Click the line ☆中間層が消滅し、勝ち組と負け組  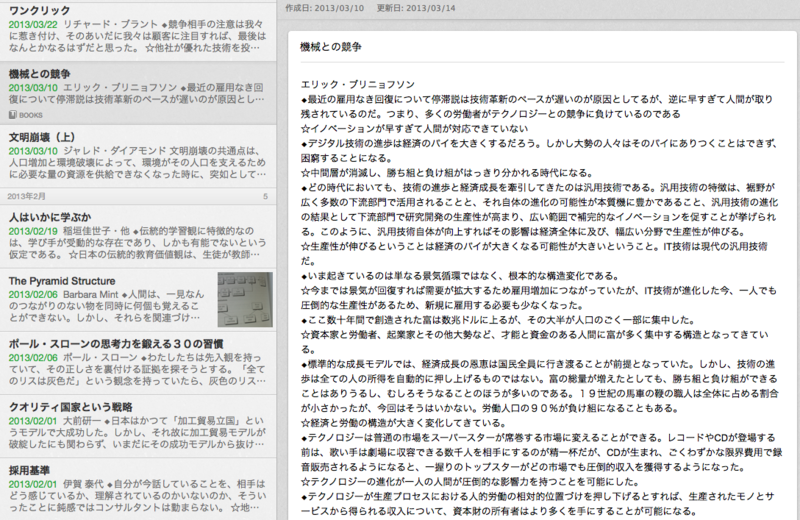coord(447,173)
